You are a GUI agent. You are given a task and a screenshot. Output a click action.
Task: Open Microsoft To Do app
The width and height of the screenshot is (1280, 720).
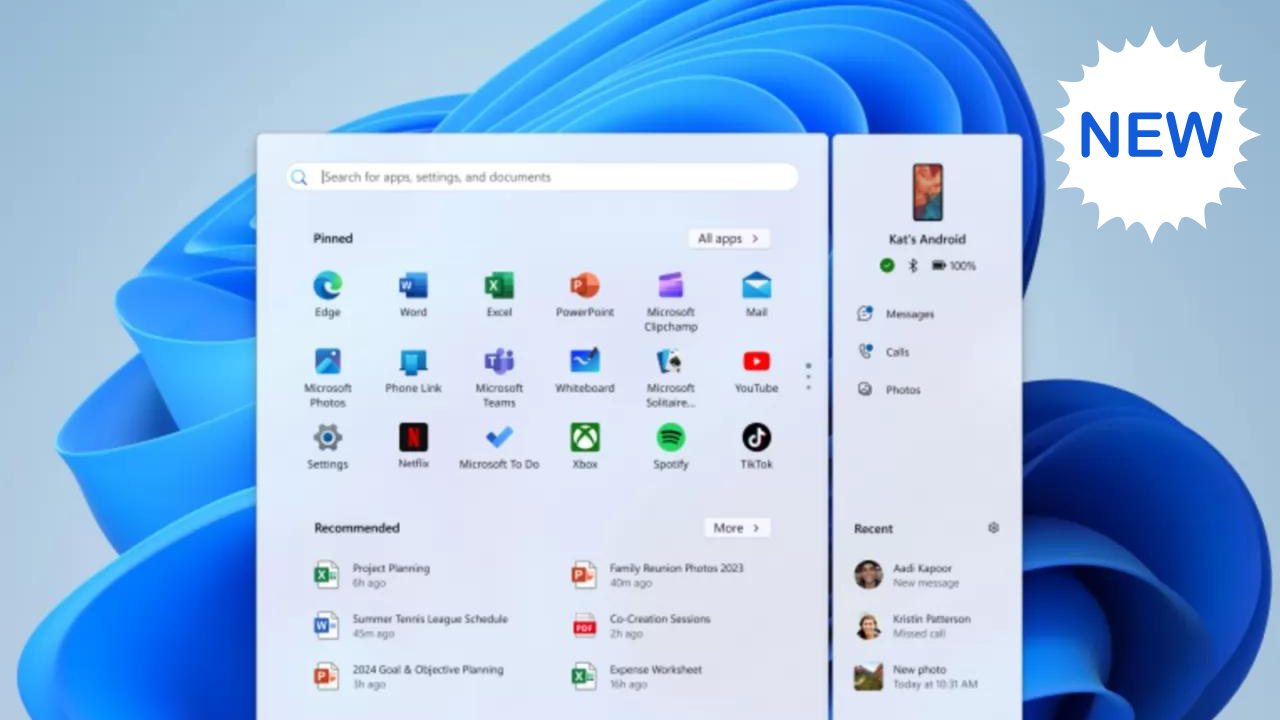click(x=499, y=446)
